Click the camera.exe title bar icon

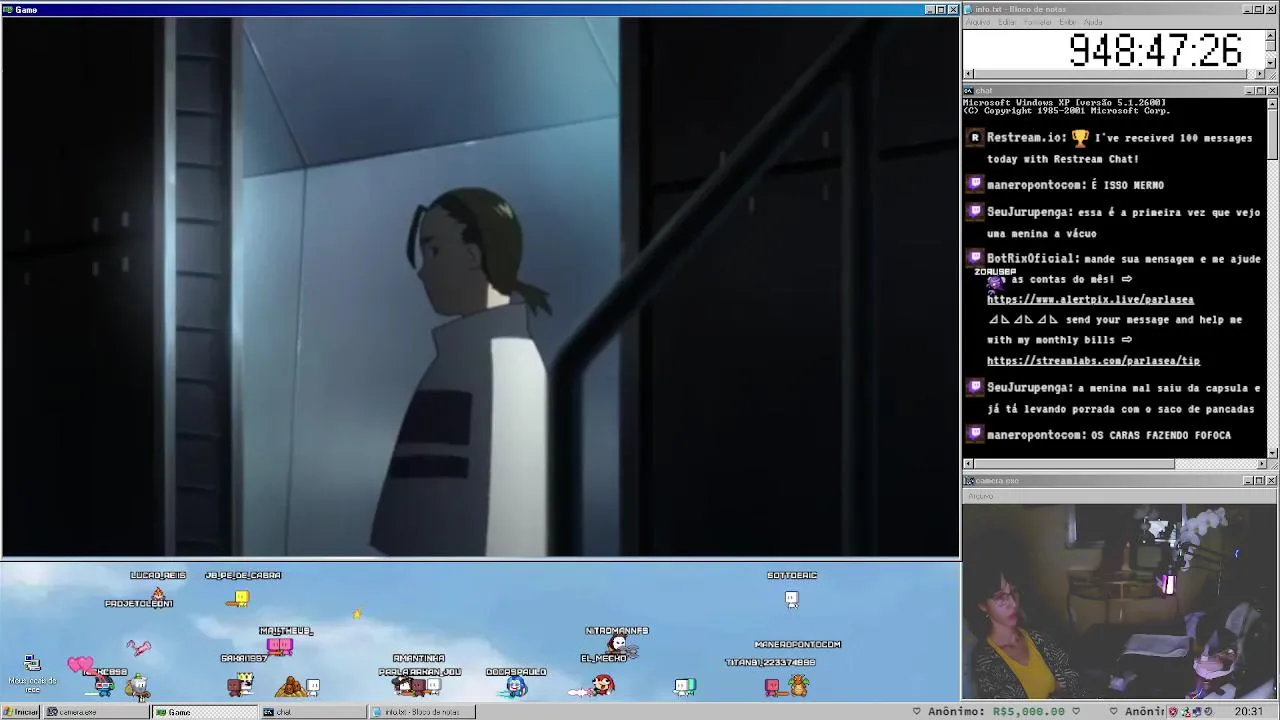point(969,481)
